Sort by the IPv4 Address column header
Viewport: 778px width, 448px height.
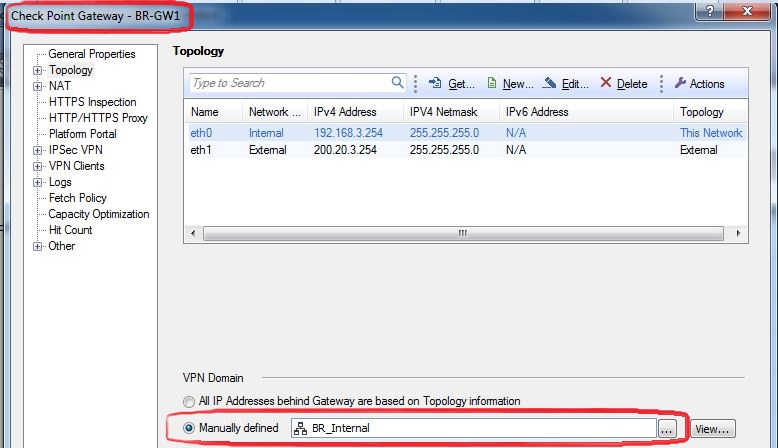355,112
